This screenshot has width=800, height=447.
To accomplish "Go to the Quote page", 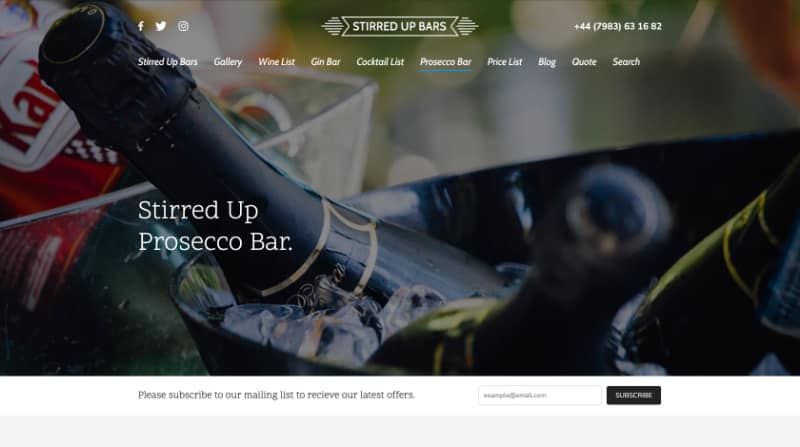I will click(584, 62).
